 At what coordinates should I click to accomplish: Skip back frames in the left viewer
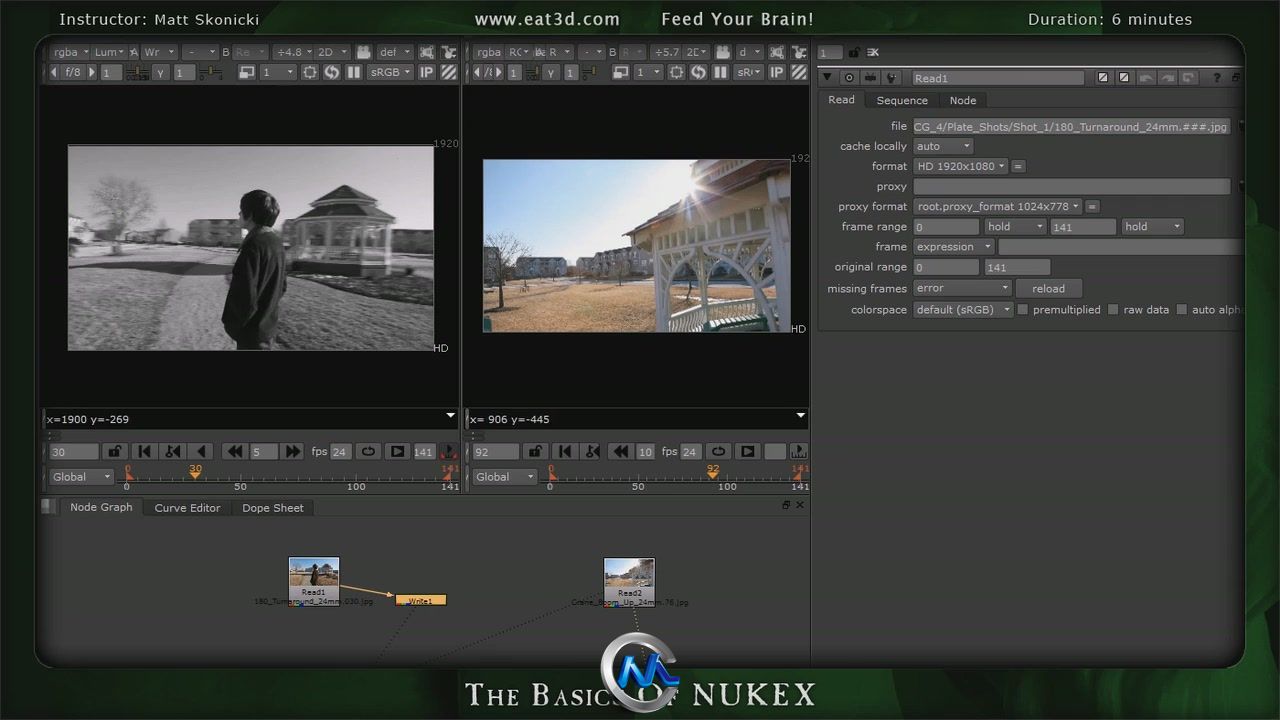235,452
